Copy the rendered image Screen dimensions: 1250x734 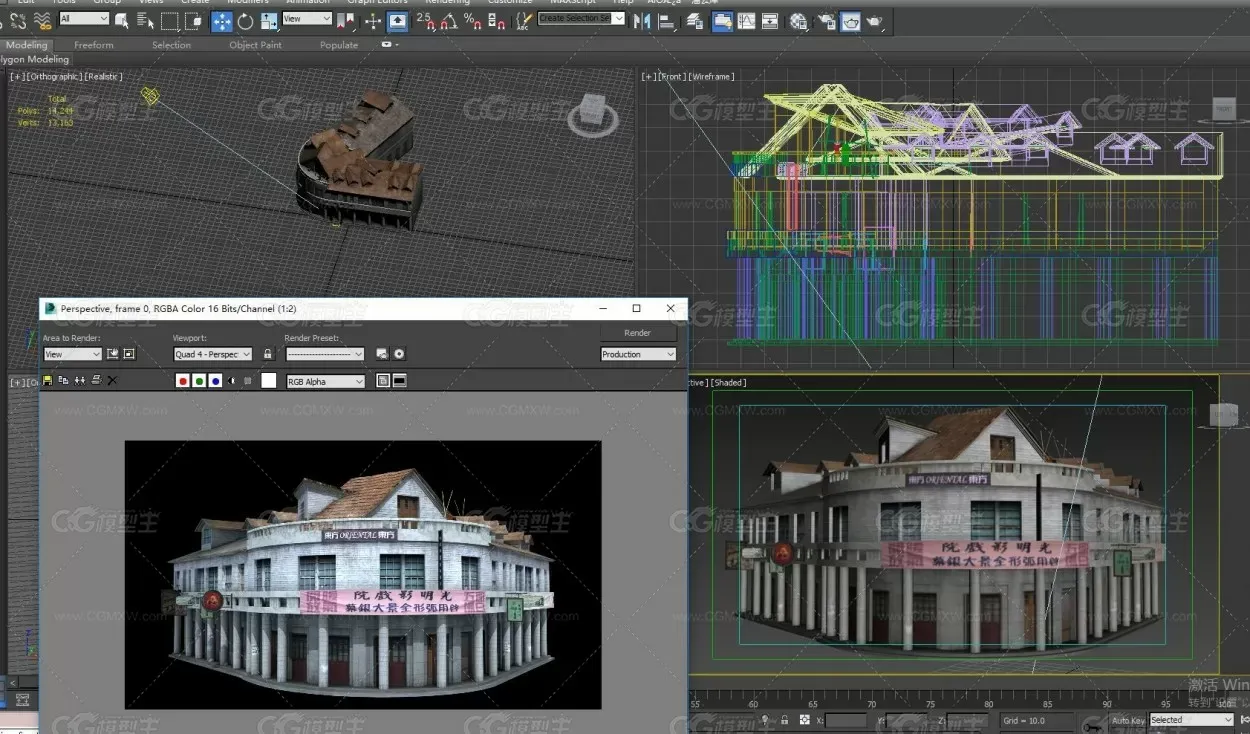click(x=63, y=381)
